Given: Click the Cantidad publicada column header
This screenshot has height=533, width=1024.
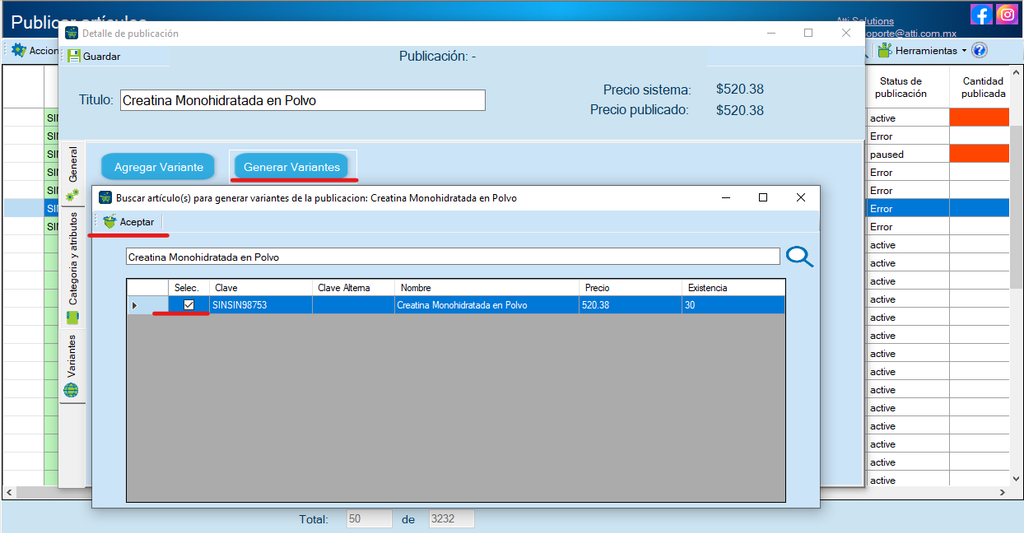Looking at the screenshot, I should tap(980, 88).
